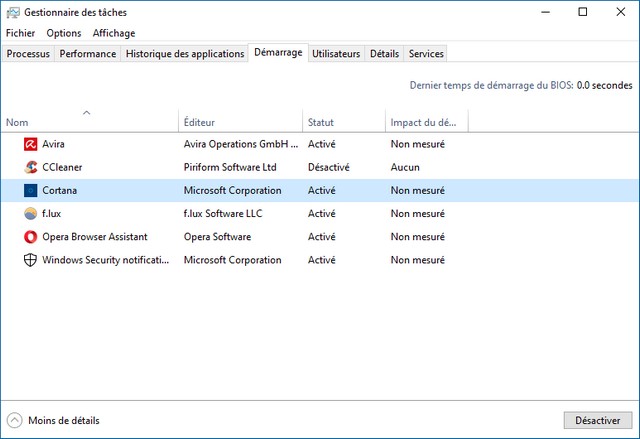Open the Détails tab

(x=384, y=54)
